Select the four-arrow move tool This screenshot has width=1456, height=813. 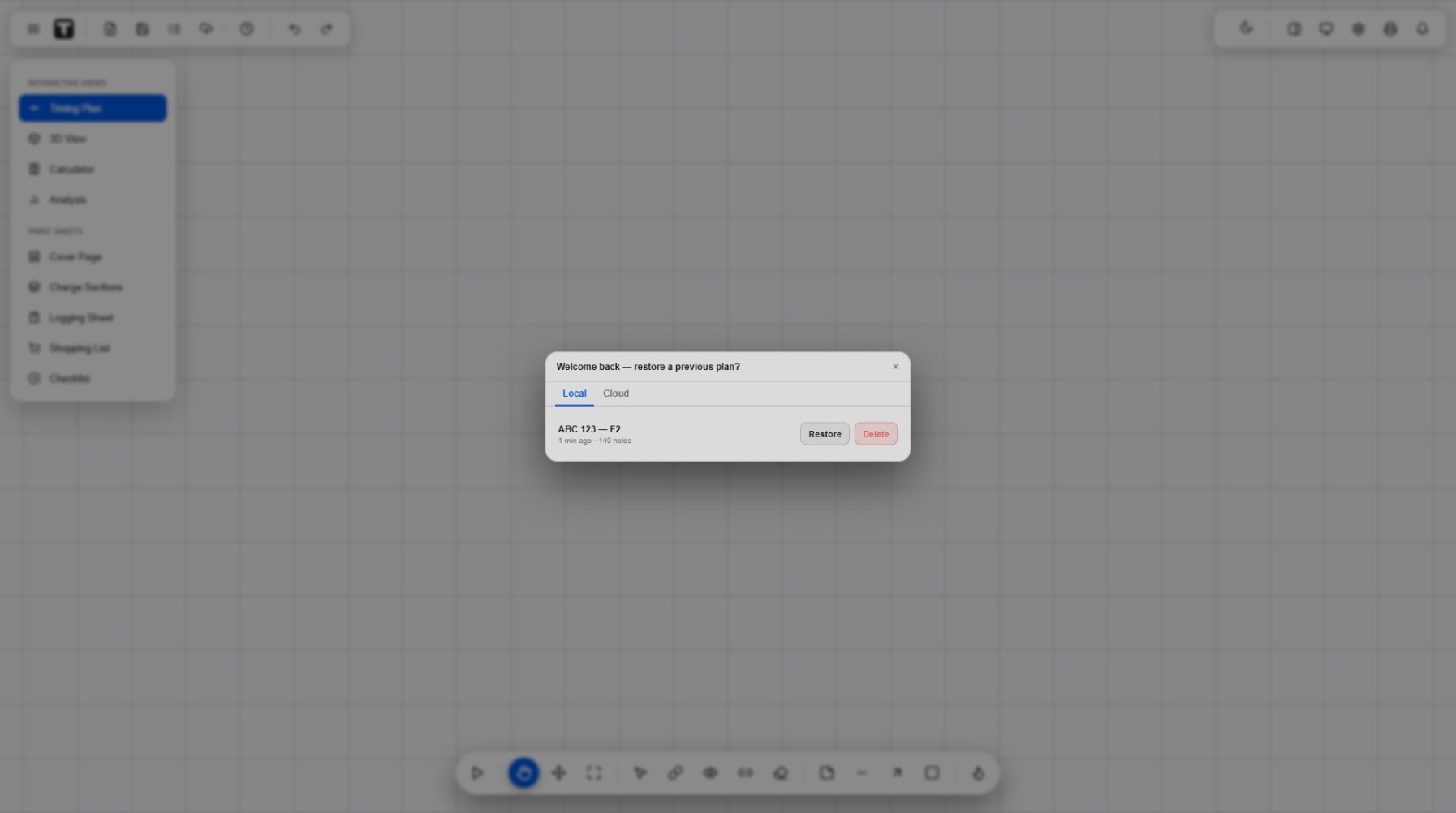pos(558,773)
